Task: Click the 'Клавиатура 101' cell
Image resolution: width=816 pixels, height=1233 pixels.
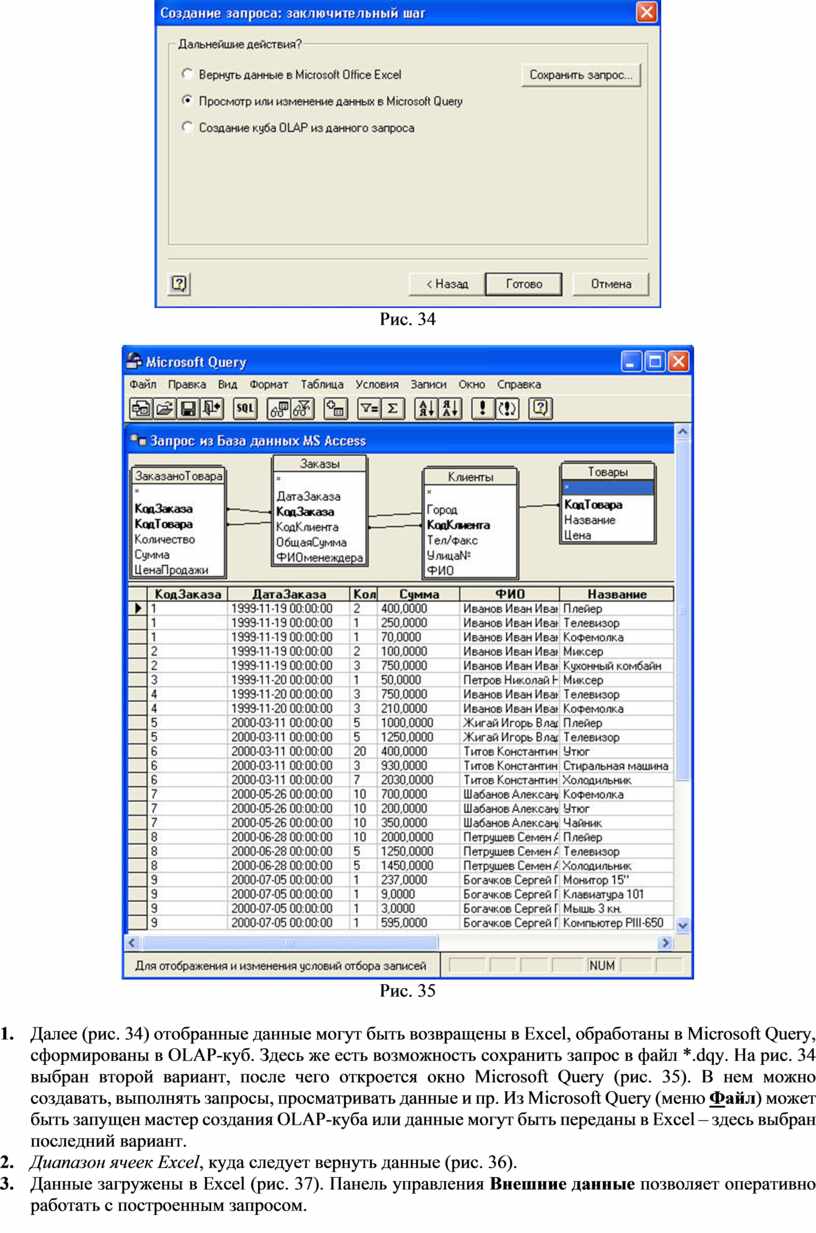Action: click(616, 894)
